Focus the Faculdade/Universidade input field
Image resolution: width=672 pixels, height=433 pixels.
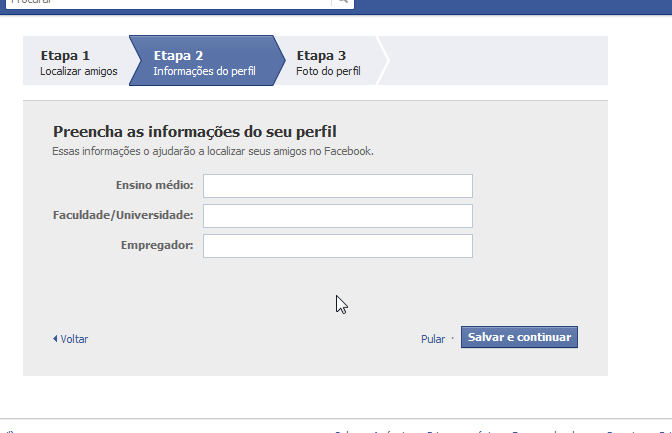coord(337,216)
